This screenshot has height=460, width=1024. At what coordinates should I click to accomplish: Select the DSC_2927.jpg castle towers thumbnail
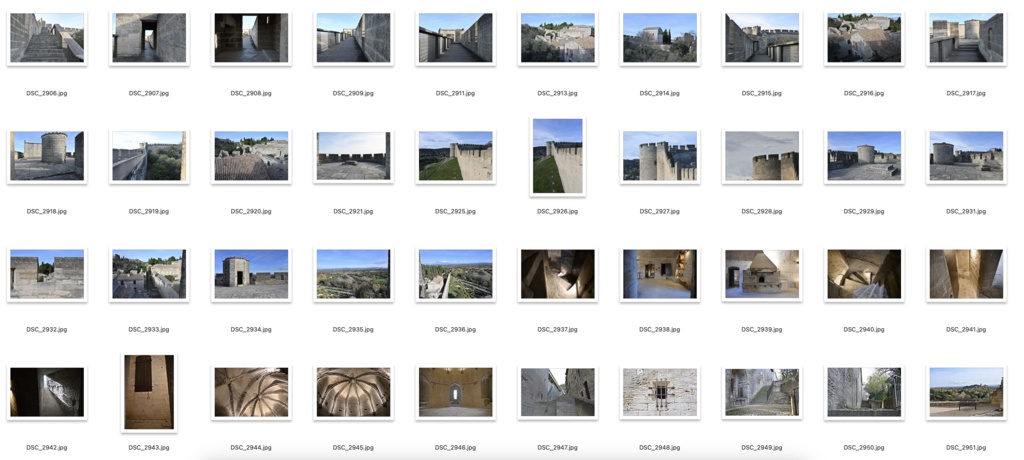660,156
